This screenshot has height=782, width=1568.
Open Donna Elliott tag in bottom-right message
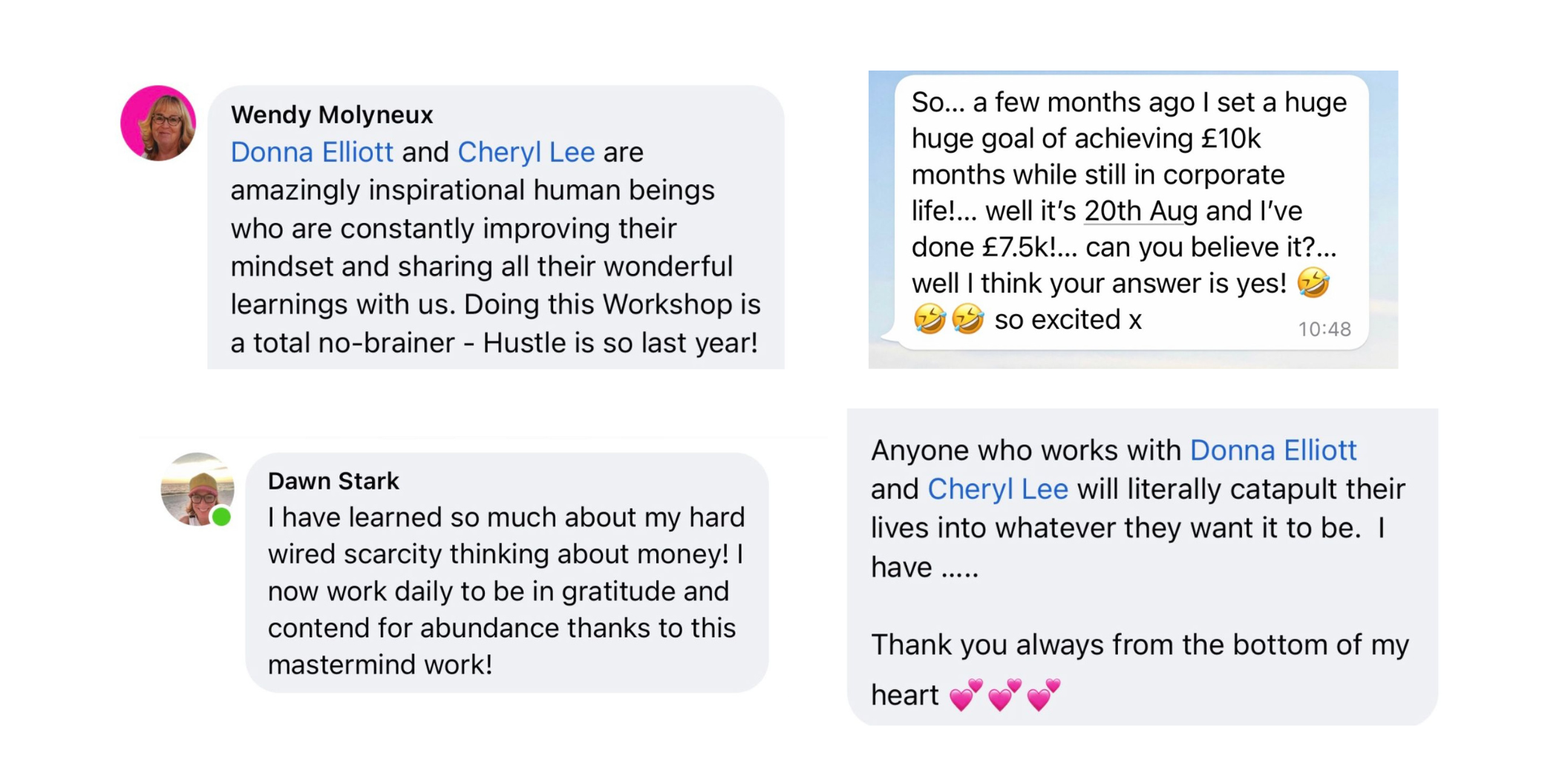coord(1273,450)
